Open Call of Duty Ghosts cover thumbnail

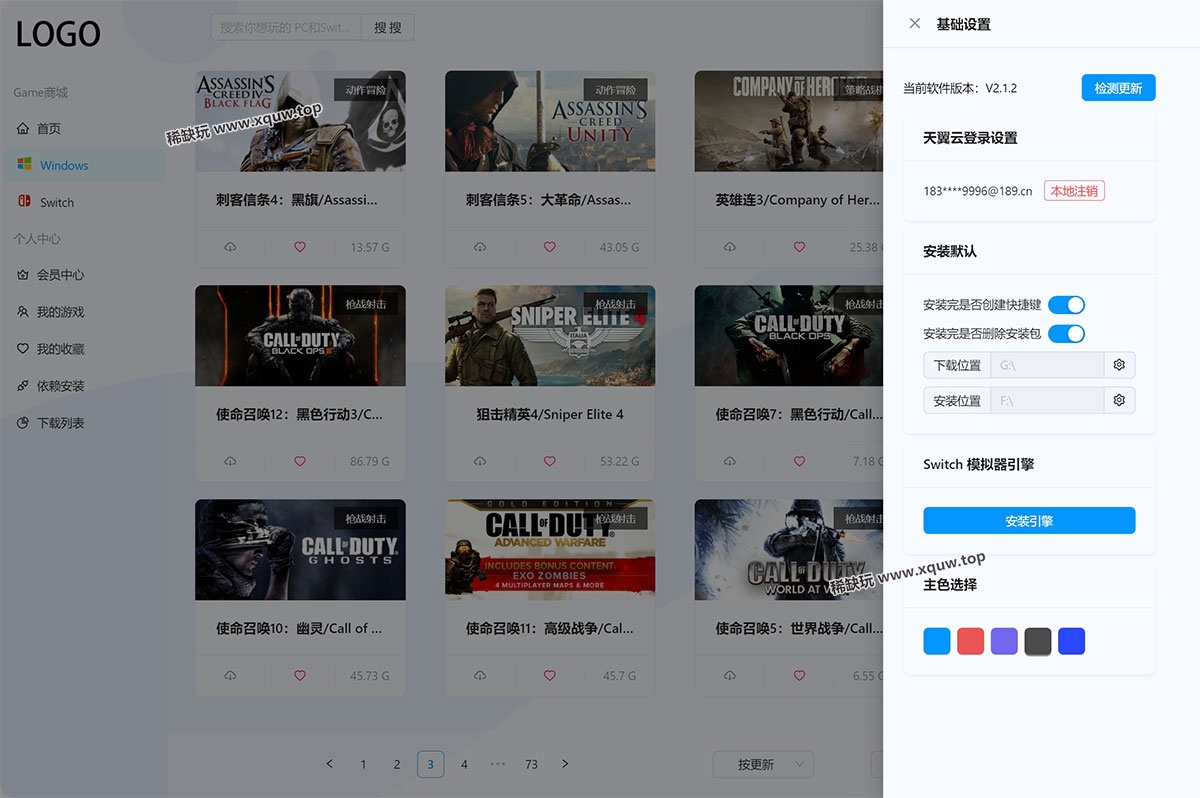pos(300,550)
